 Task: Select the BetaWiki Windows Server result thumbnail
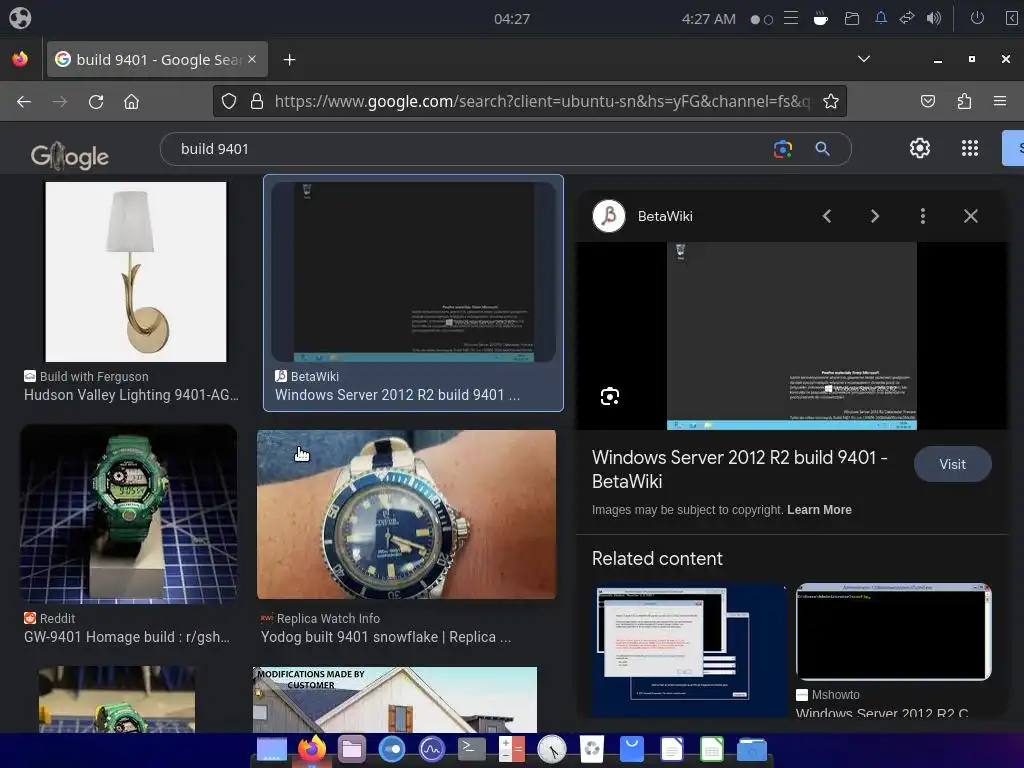click(x=413, y=272)
